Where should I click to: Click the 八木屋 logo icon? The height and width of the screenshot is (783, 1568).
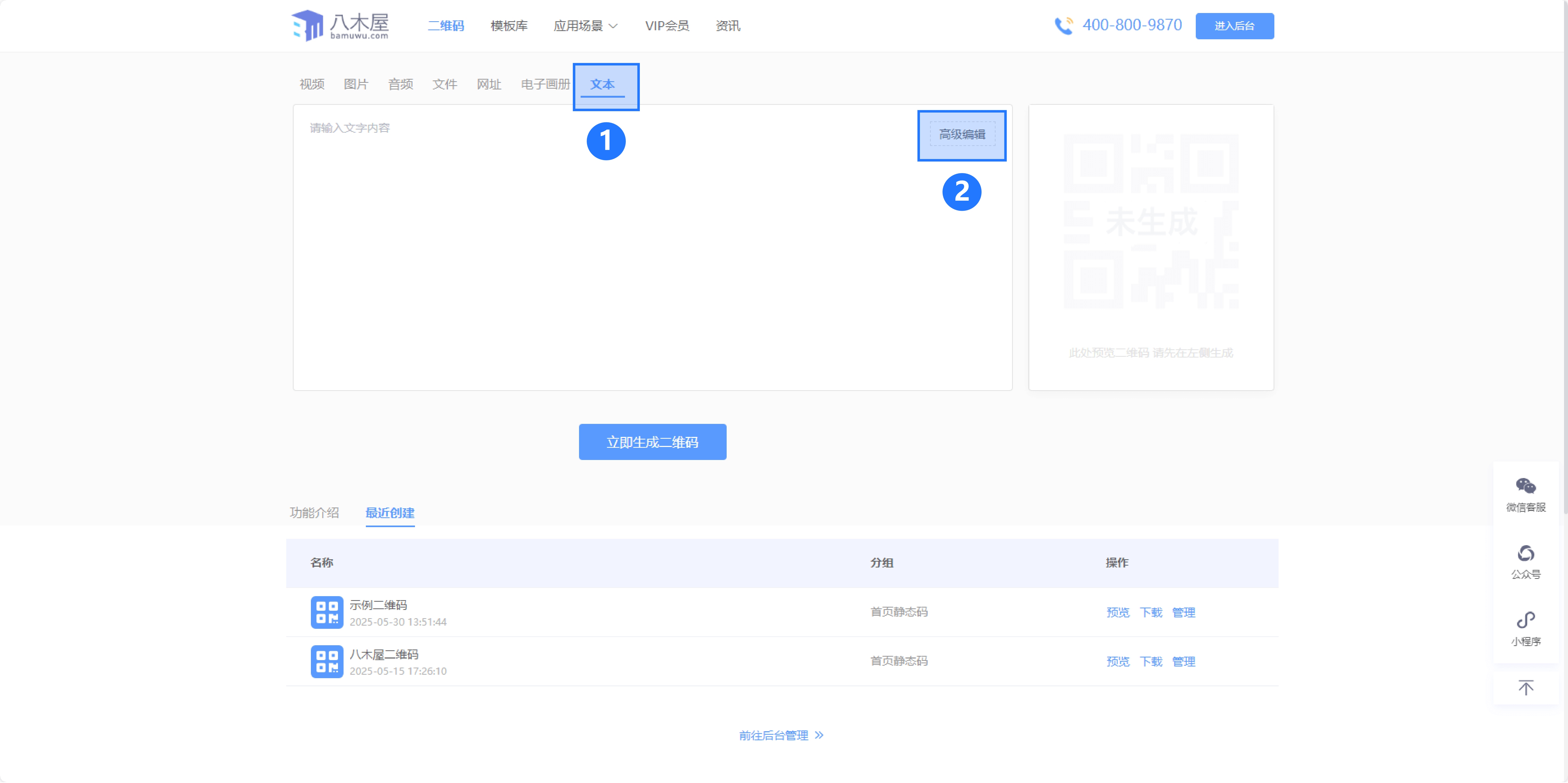pos(307,25)
